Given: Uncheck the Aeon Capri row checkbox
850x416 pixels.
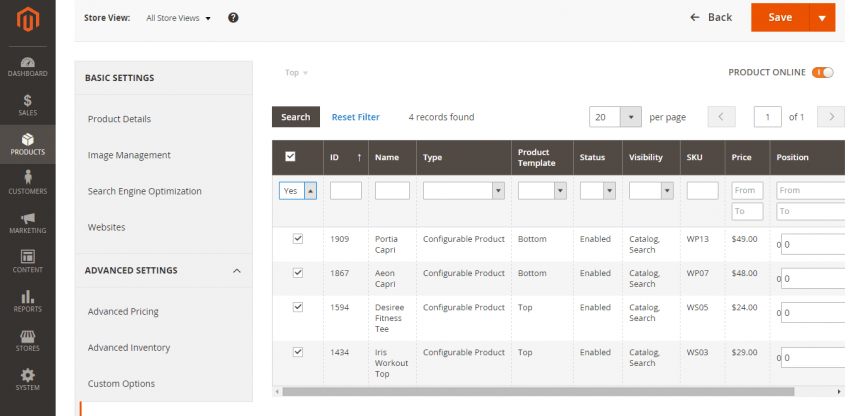Looking at the screenshot, I should tap(298, 273).
